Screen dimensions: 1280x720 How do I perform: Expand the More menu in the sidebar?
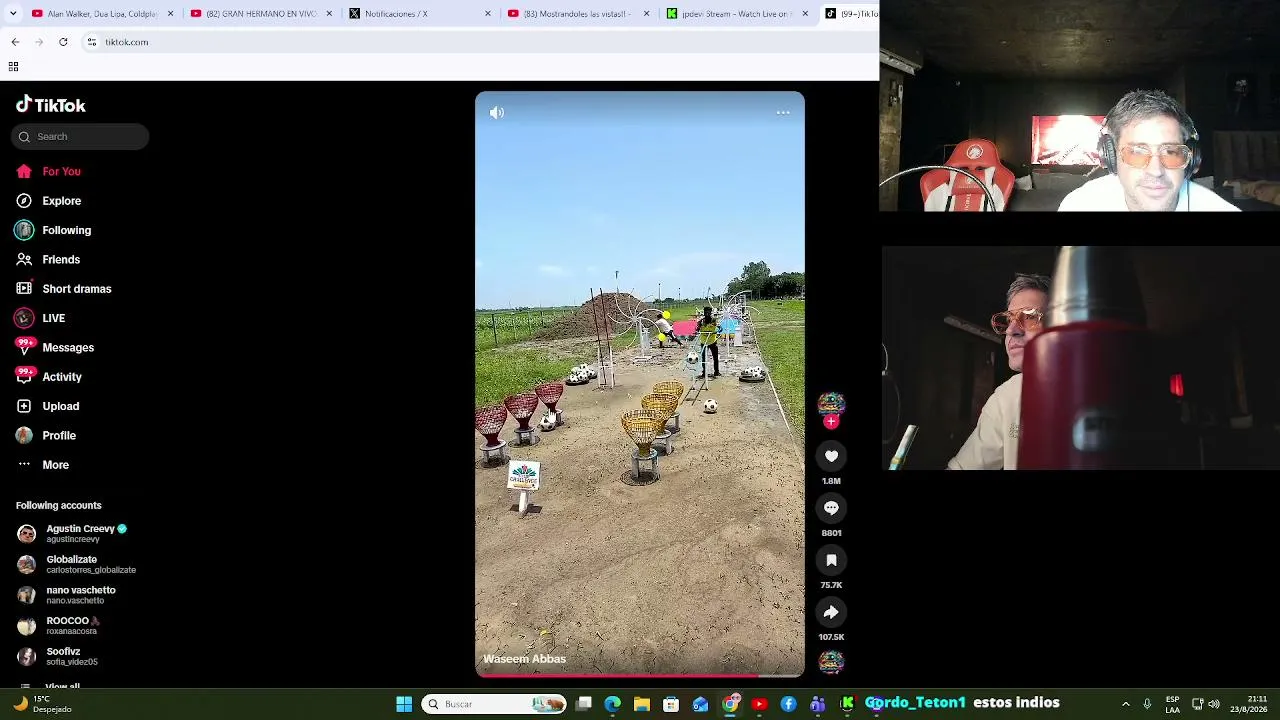(56, 465)
